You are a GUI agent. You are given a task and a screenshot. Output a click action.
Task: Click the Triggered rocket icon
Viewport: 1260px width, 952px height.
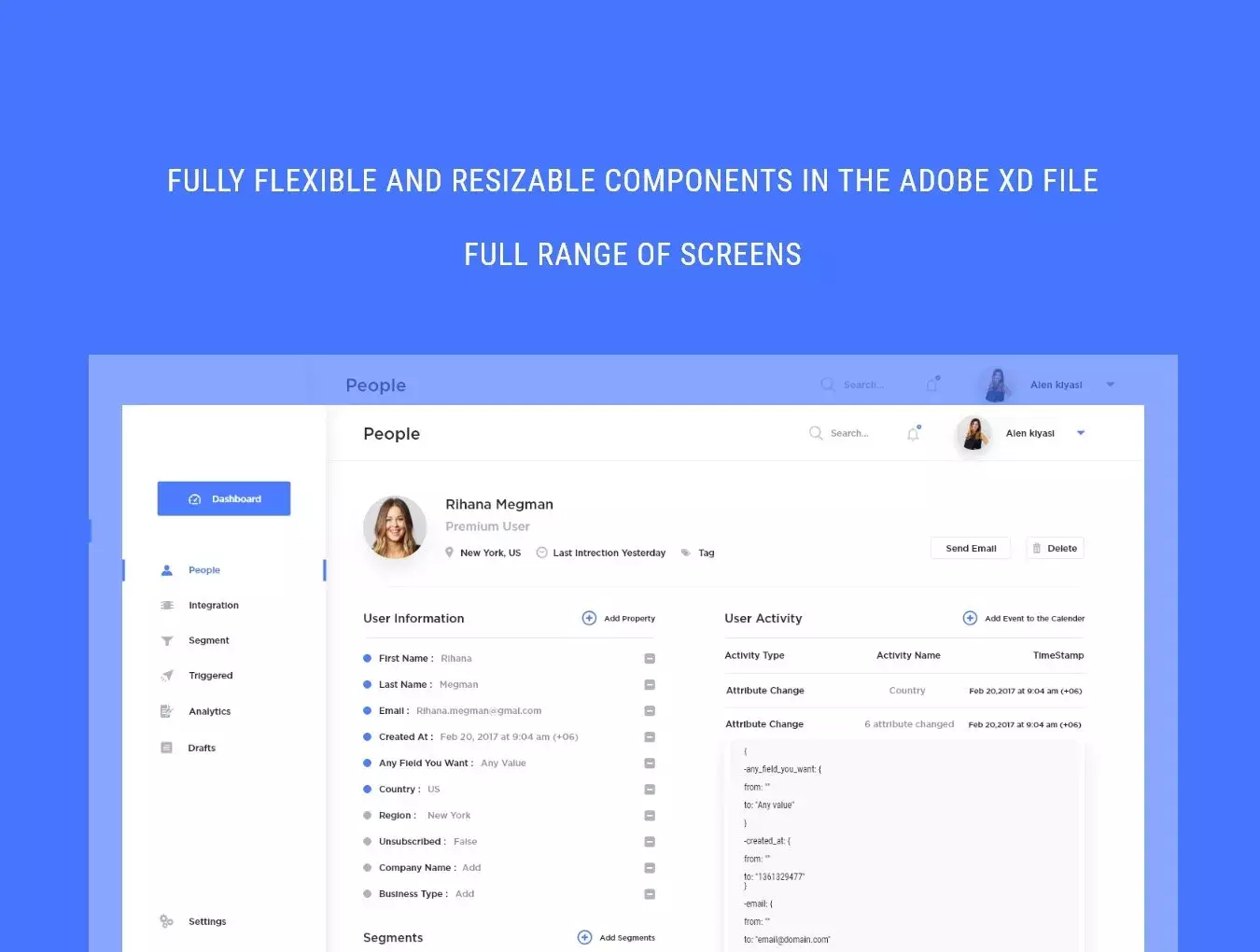[x=167, y=676]
